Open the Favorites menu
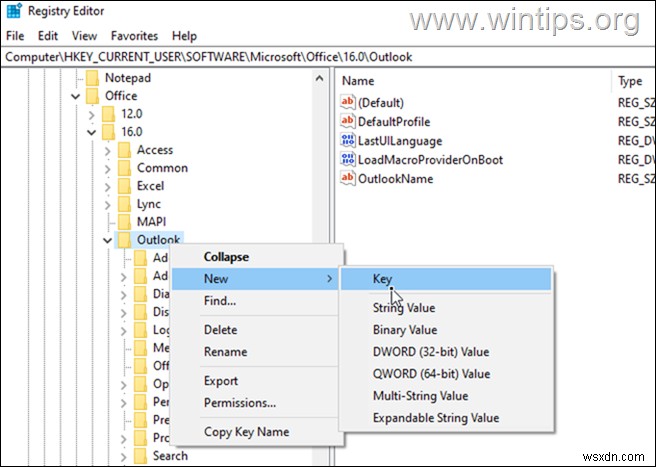The image size is (656, 467). 134,36
